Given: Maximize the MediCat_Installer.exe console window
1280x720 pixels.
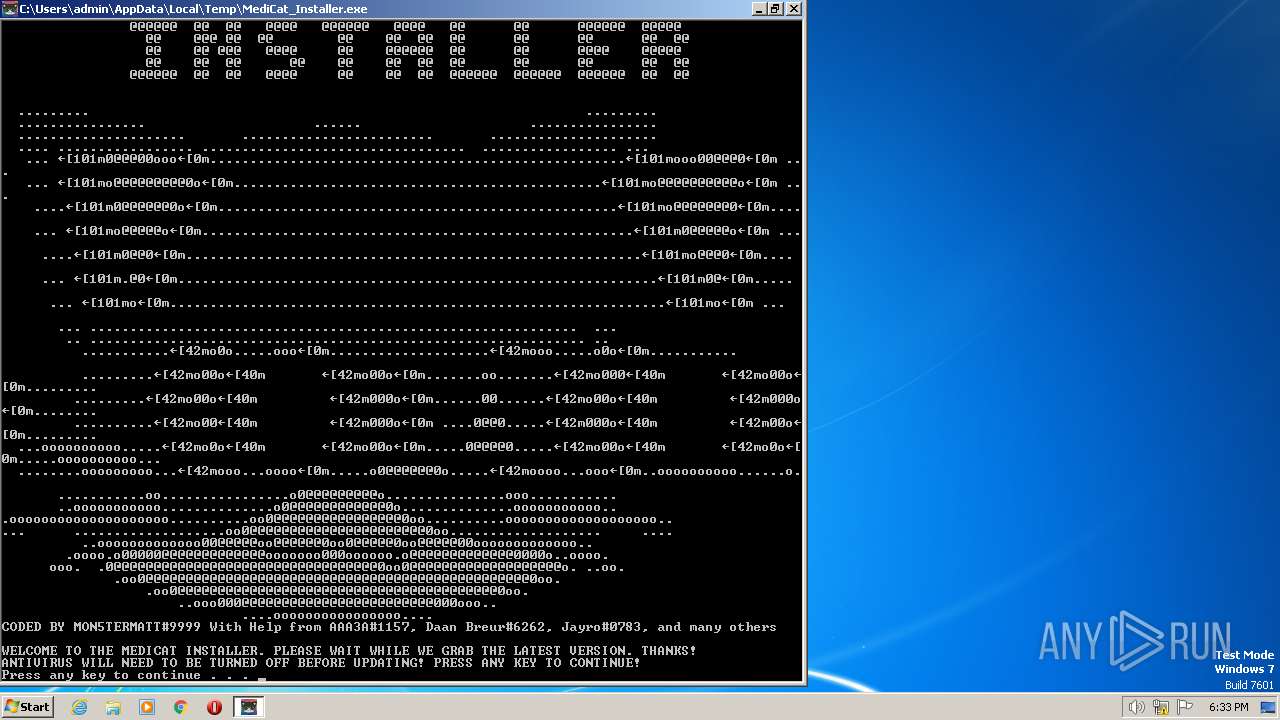Looking at the screenshot, I should [x=775, y=9].
